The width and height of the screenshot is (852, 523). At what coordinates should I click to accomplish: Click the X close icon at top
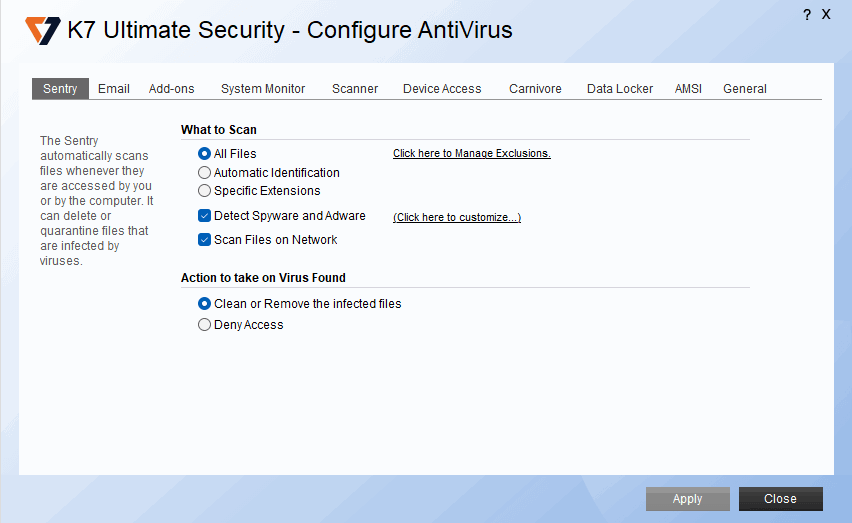coord(826,14)
